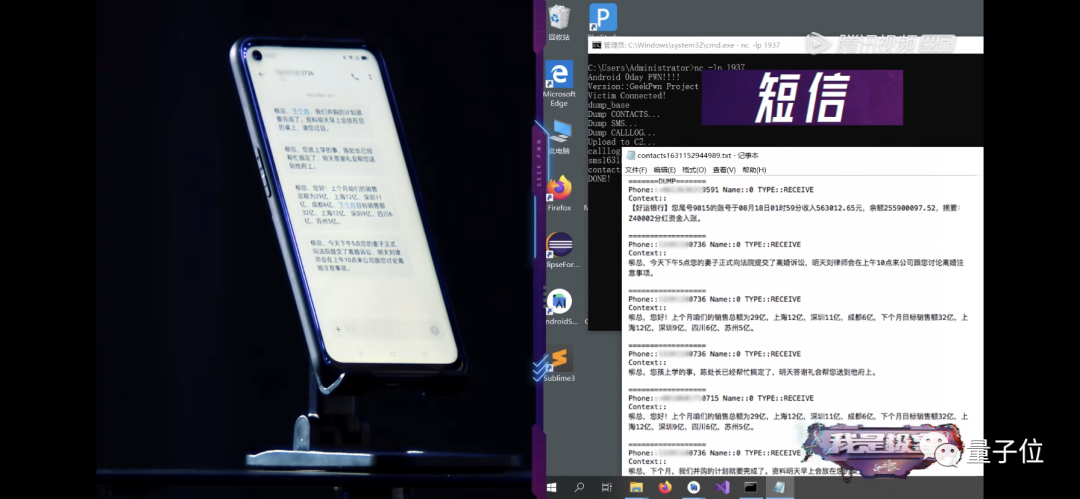1080x499 pixels.
Task: Open the 格式(O) menu in Notepad
Action: (x=694, y=170)
